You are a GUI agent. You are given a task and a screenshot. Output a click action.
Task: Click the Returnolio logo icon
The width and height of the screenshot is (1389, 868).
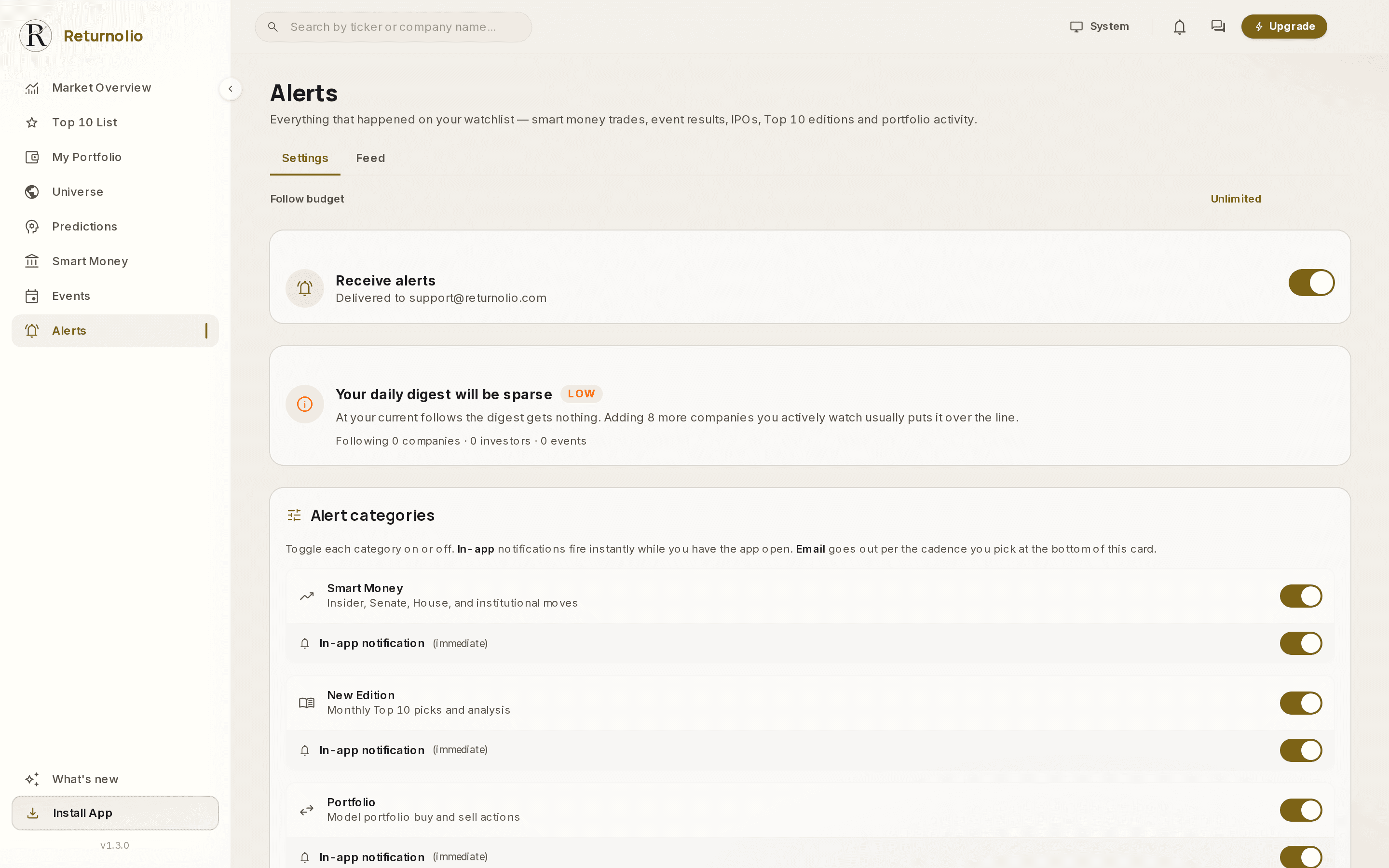tap(36, 36)
